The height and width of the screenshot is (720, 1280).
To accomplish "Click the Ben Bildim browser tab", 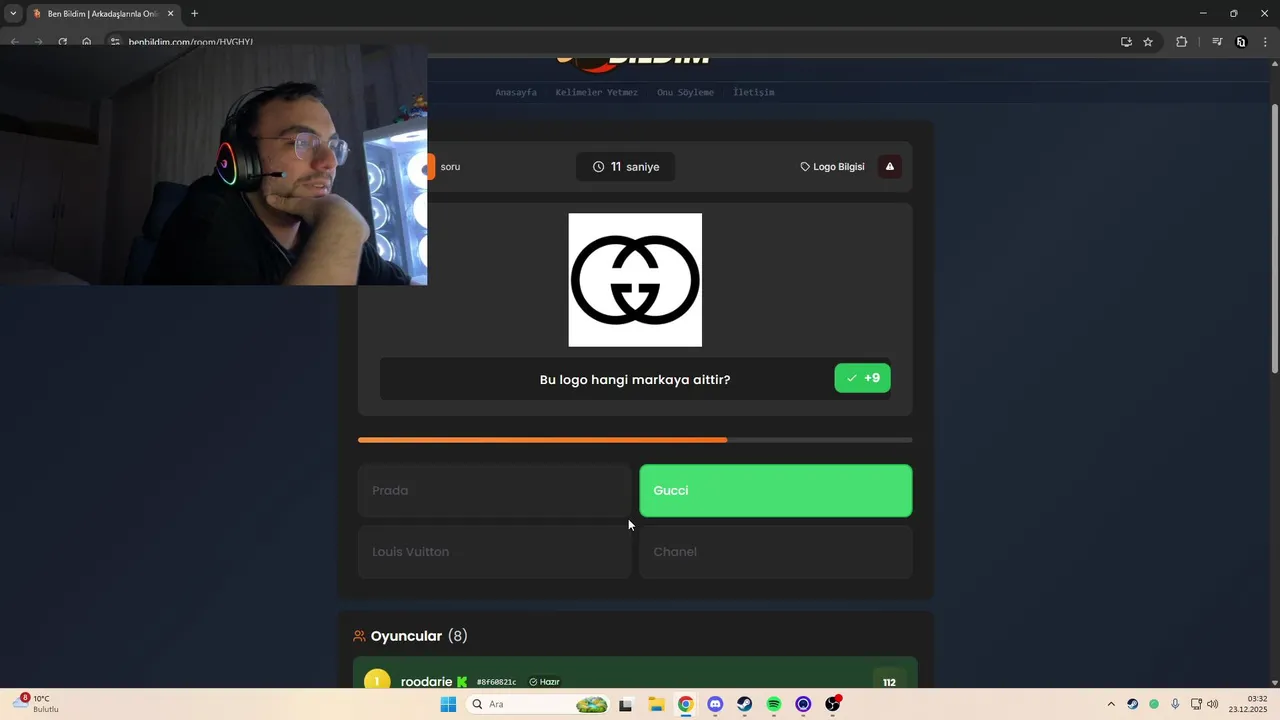I will [103, 14].
